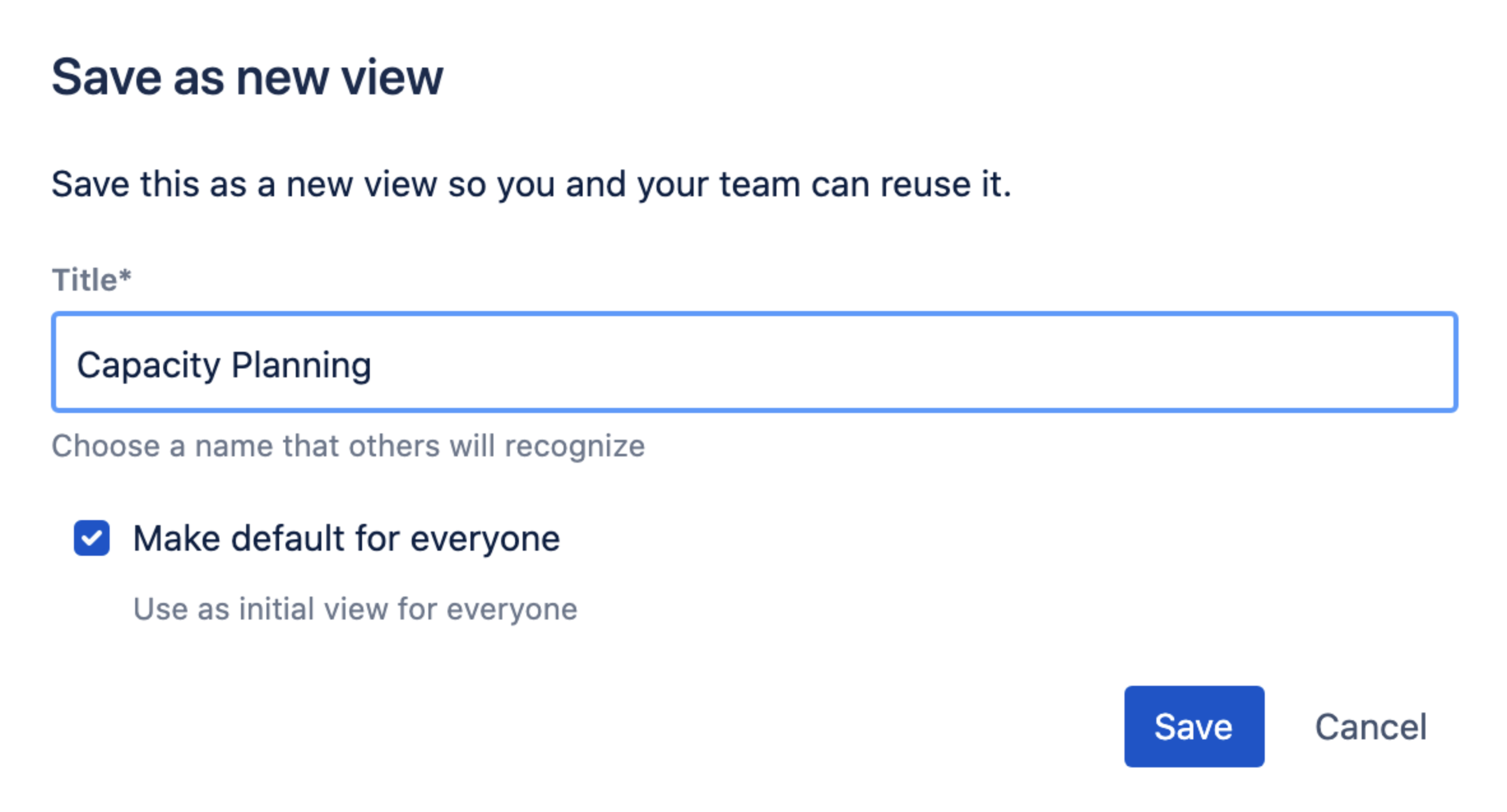Click the word 'Capacity' in the title box
The height and width of the screenshot is (812, 1507).
148,365
